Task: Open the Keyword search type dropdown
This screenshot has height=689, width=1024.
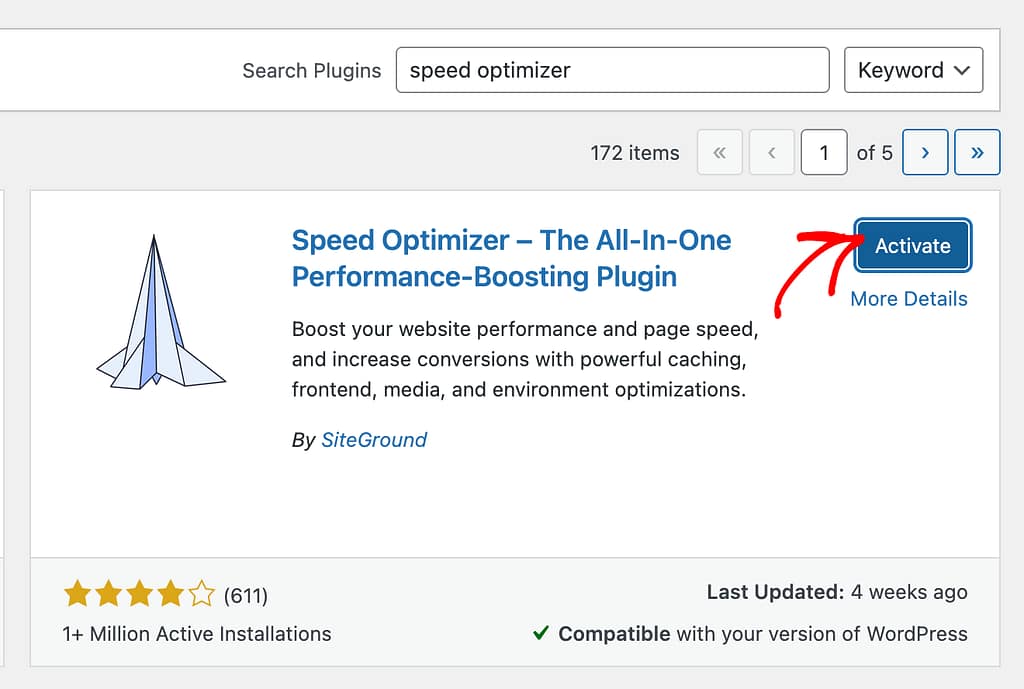Action: tap(913, 70)
